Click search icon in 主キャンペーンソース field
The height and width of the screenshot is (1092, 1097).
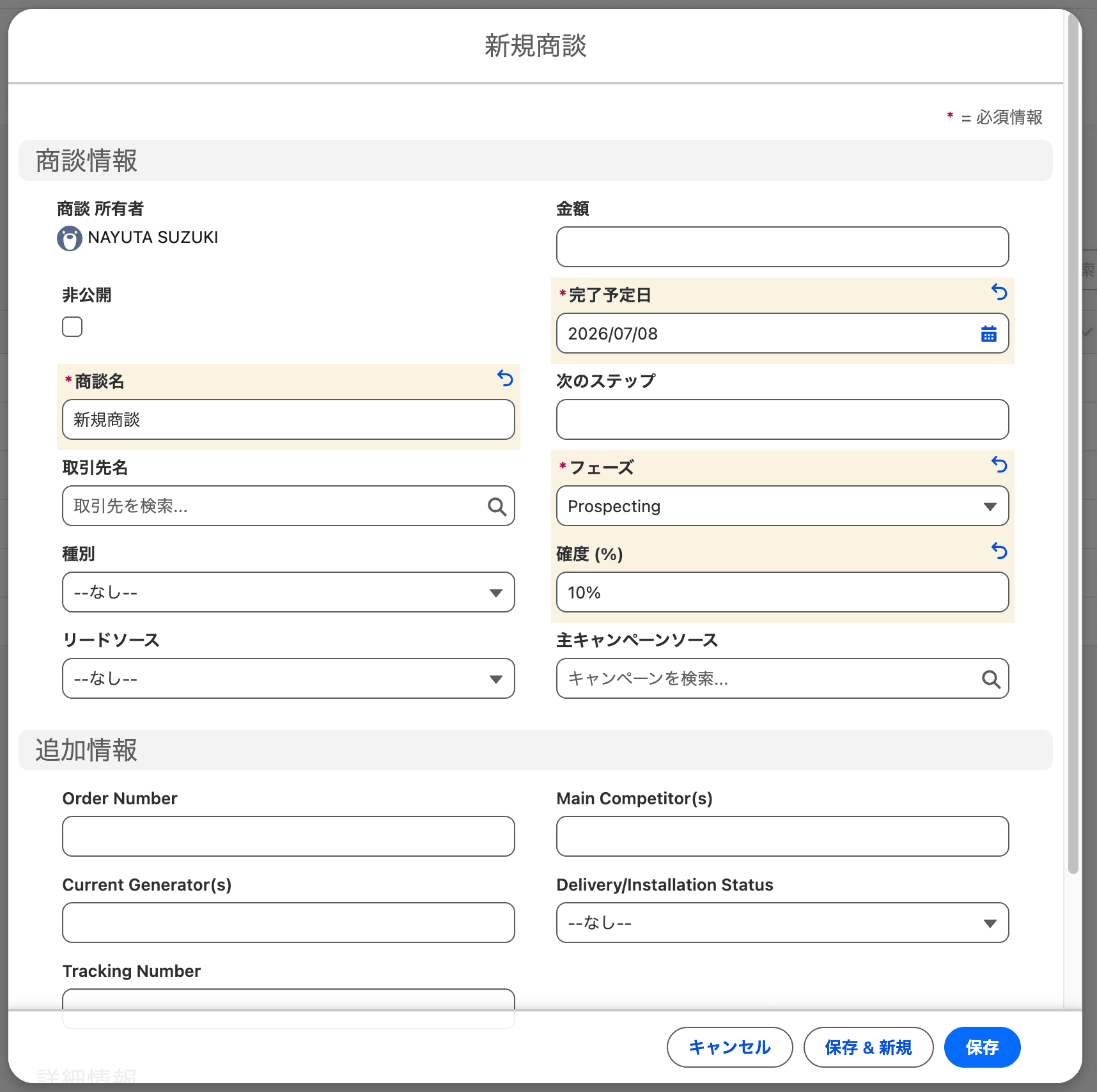991,679
